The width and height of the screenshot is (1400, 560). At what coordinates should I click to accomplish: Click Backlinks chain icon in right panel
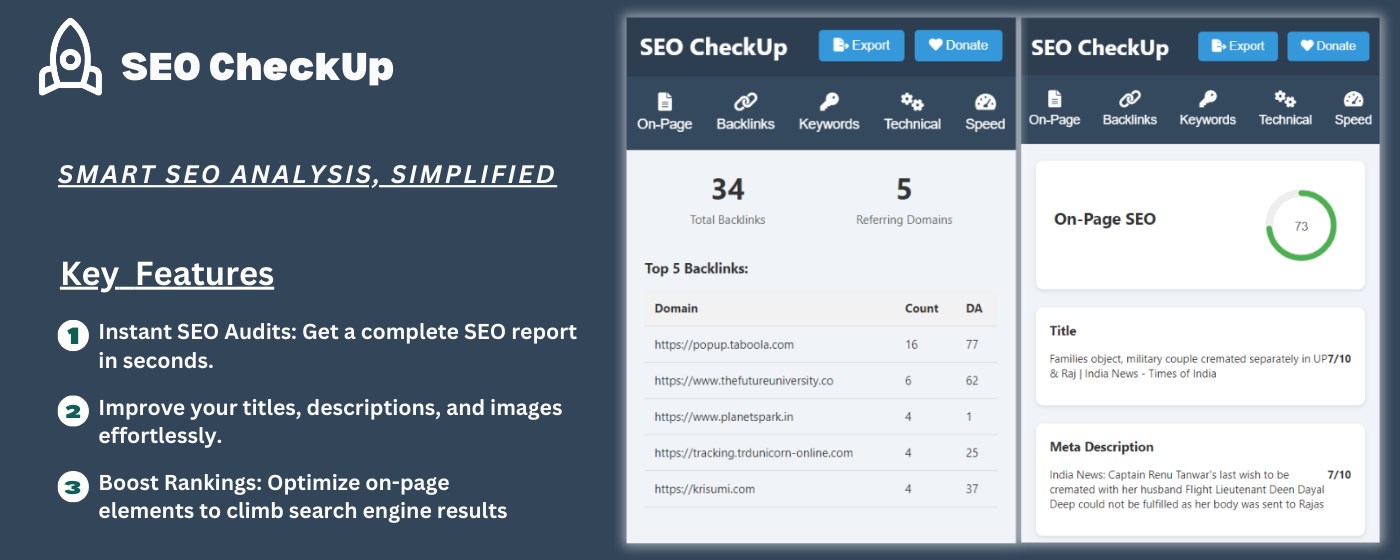coord(1130,98)
